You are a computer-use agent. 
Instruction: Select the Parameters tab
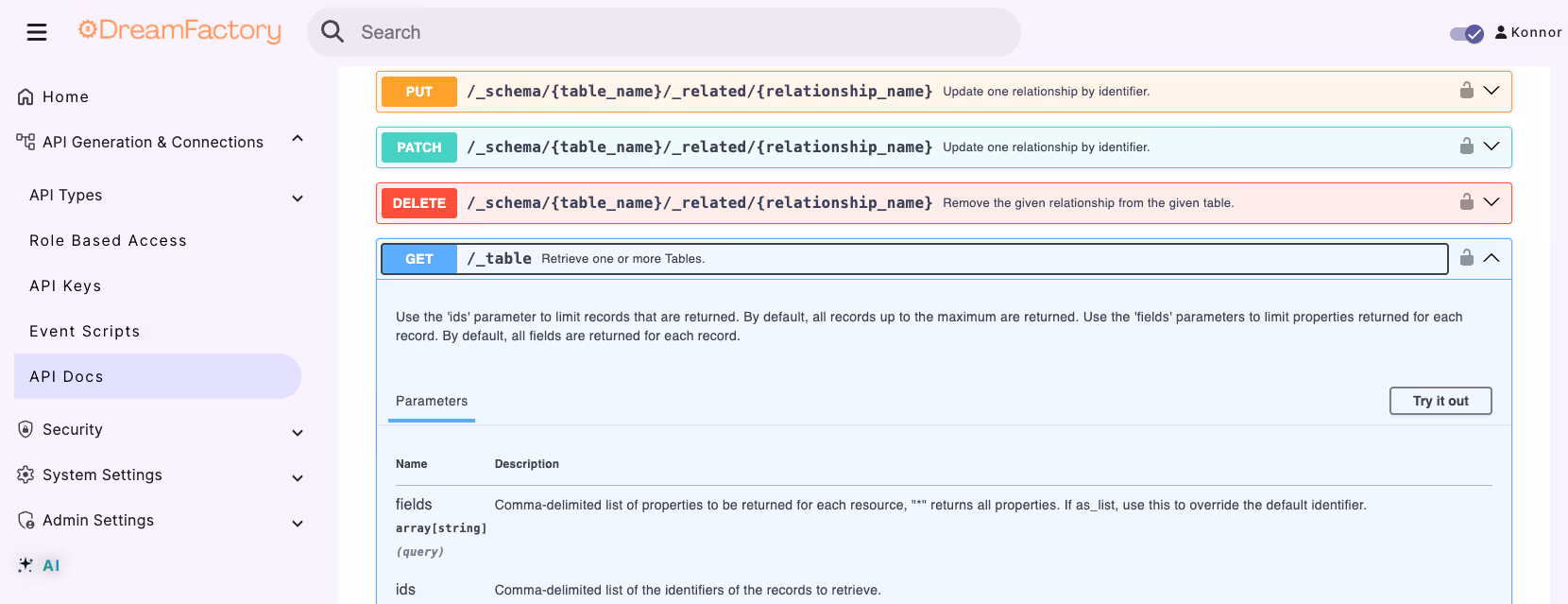(432, 402)
